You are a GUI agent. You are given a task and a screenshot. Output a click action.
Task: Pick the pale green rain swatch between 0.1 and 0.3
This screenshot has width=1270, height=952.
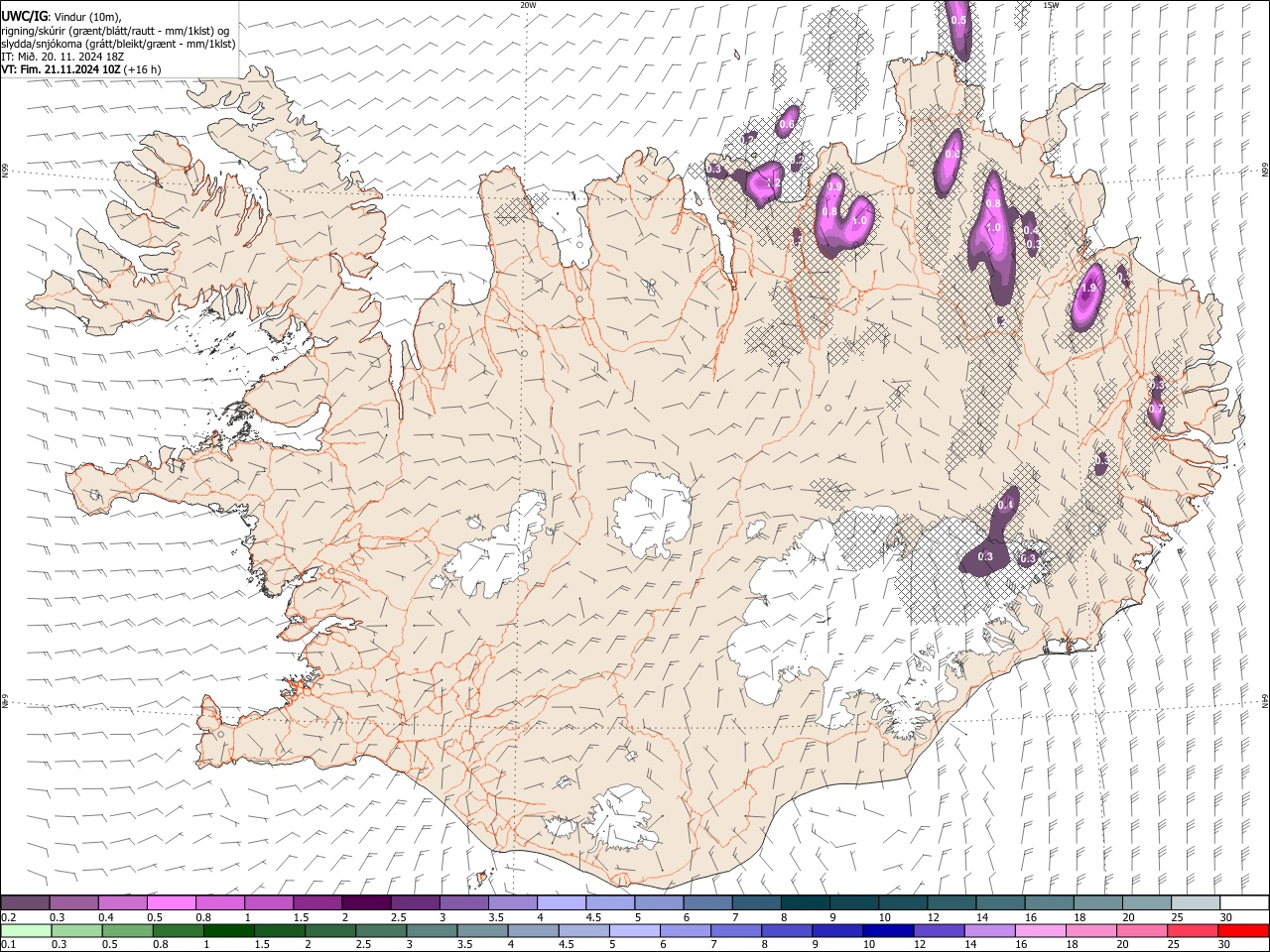click(x=27, y=930)
